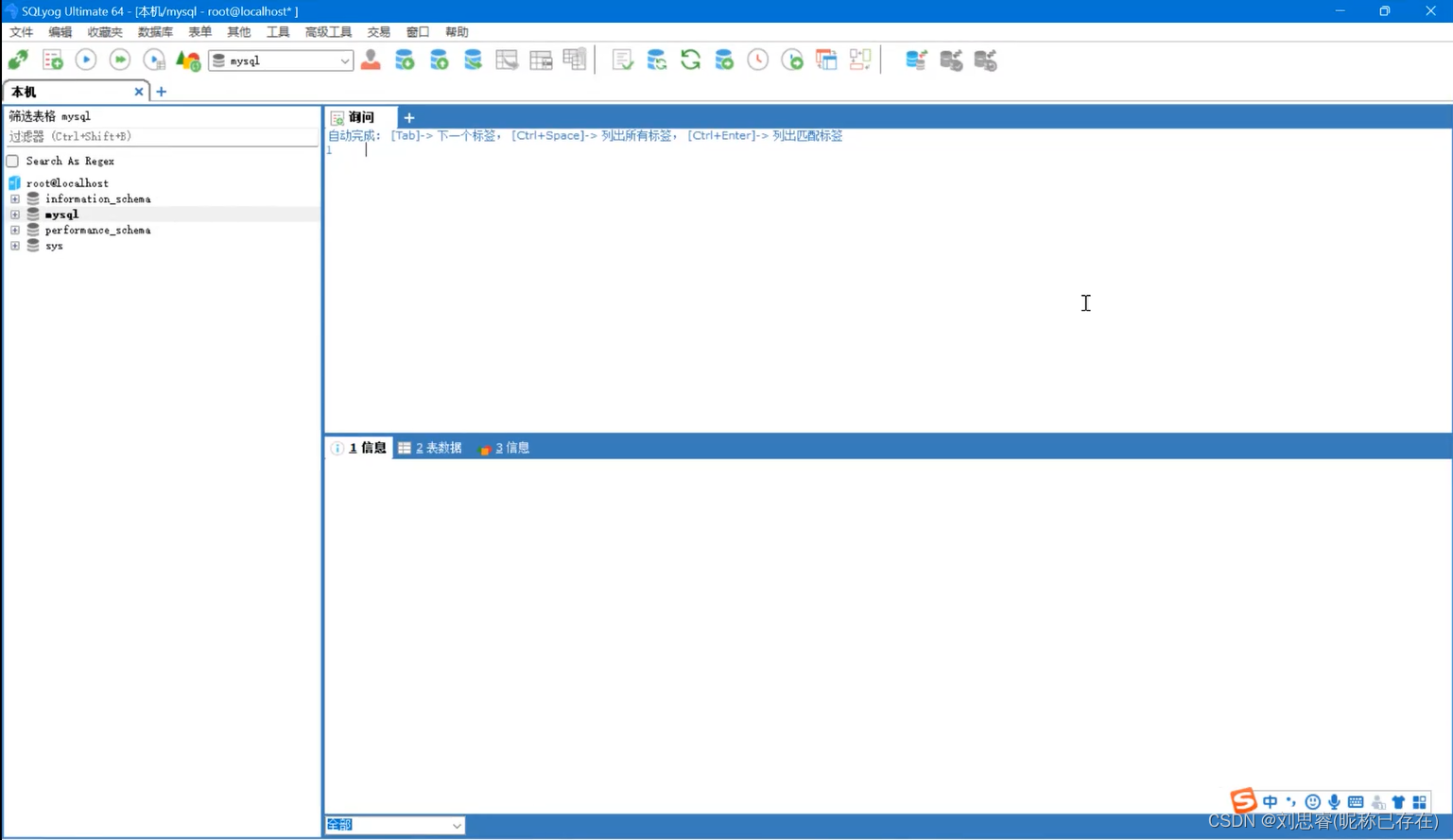Open the 收藏夹 menu
The width and height of the screenshot is (1453, 840).
tap(105, 32)
